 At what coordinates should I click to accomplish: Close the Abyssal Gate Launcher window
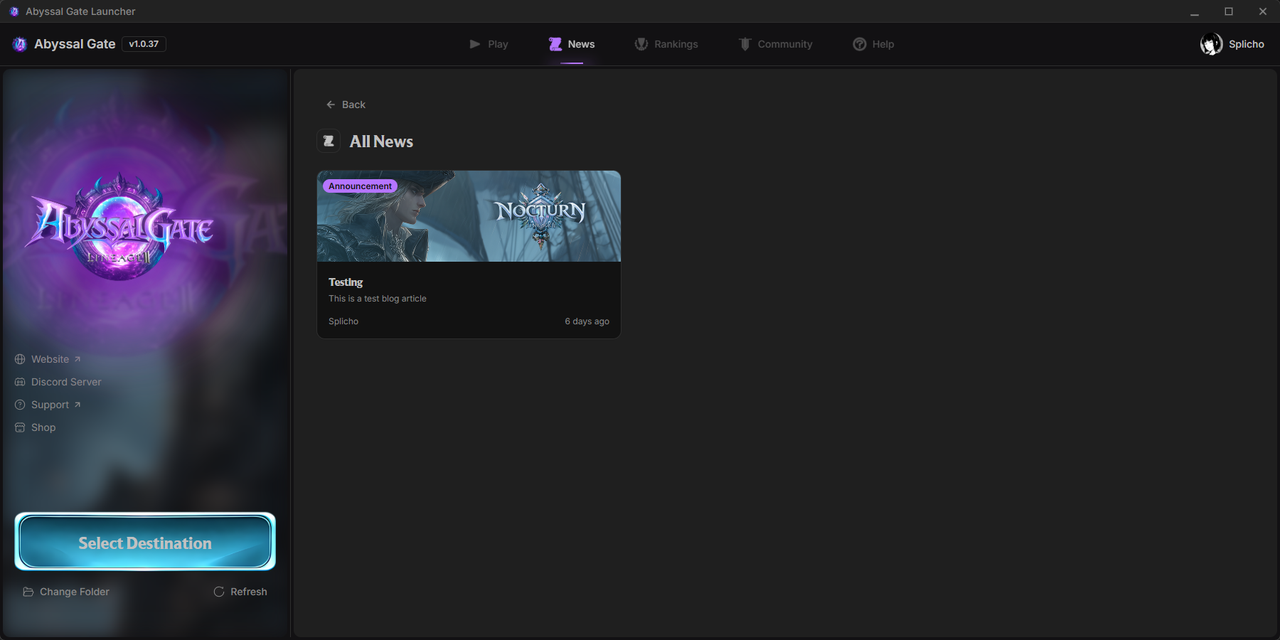click(1263, 11)
